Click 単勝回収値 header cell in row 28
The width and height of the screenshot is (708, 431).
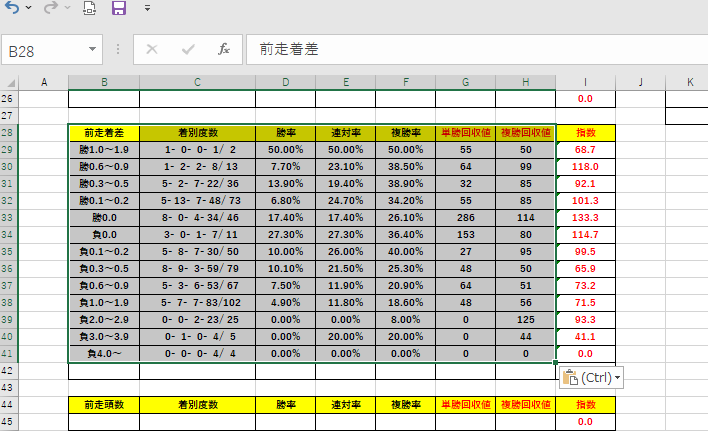(466, 133)
